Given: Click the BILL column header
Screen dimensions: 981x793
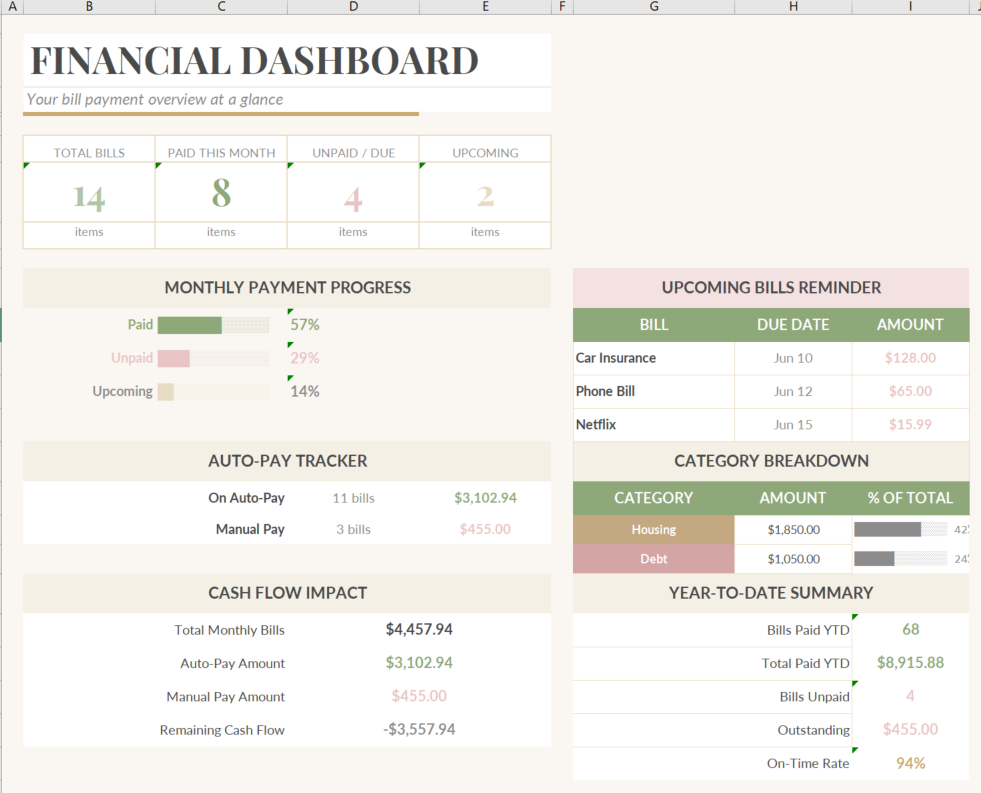Looking at the screenshot, I should (654, 325).
